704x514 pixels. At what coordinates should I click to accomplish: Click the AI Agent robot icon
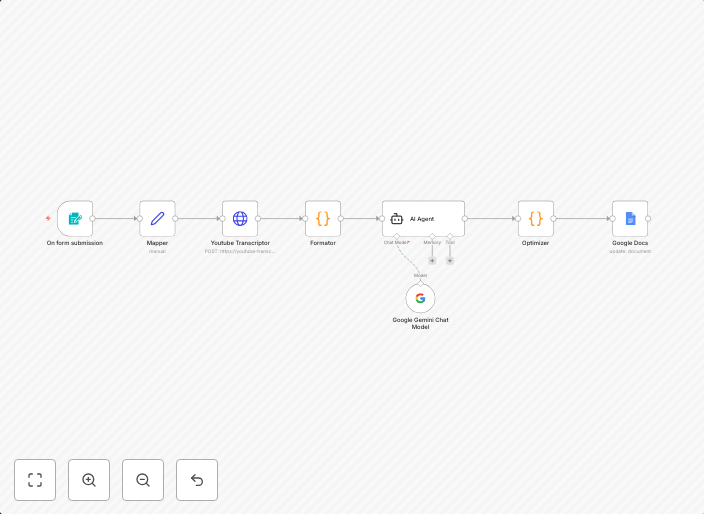pyautogui.click(x=396, y=218)
